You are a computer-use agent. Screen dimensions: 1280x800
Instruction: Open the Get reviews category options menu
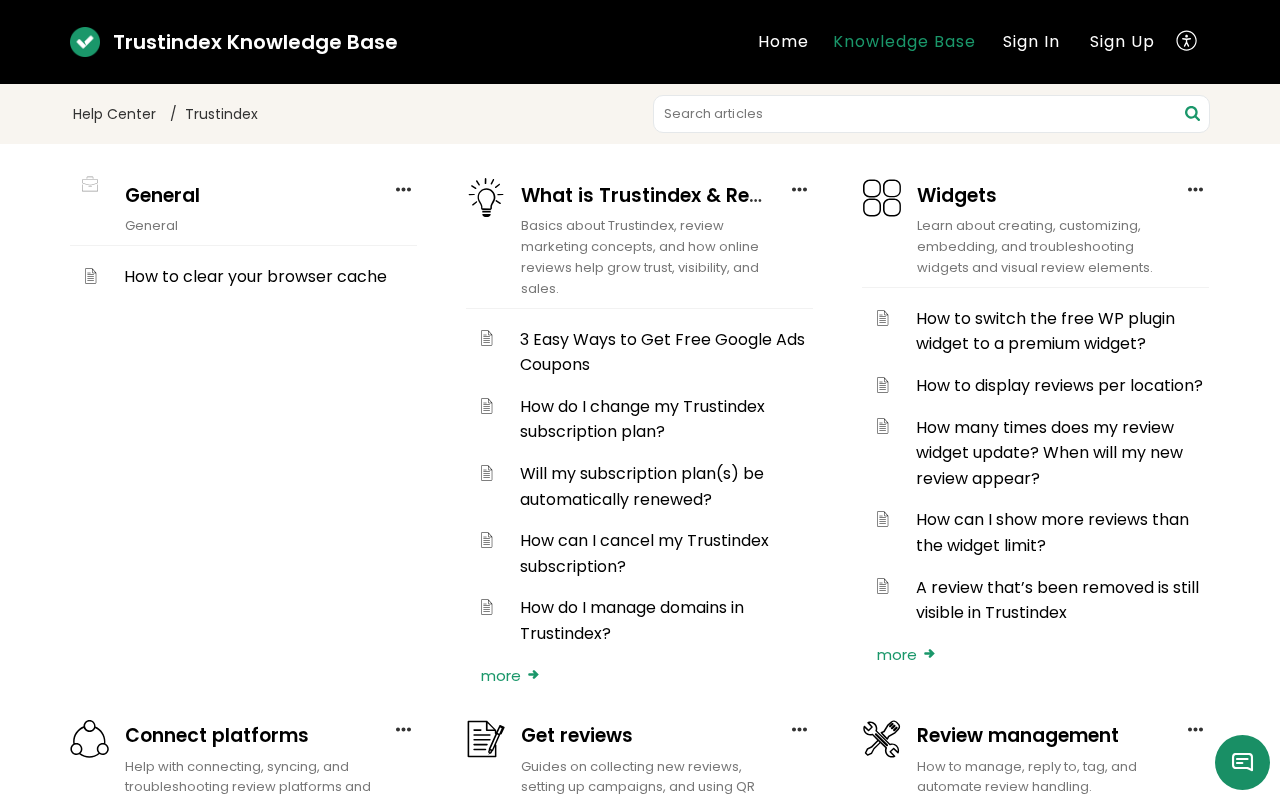(799, 730)
